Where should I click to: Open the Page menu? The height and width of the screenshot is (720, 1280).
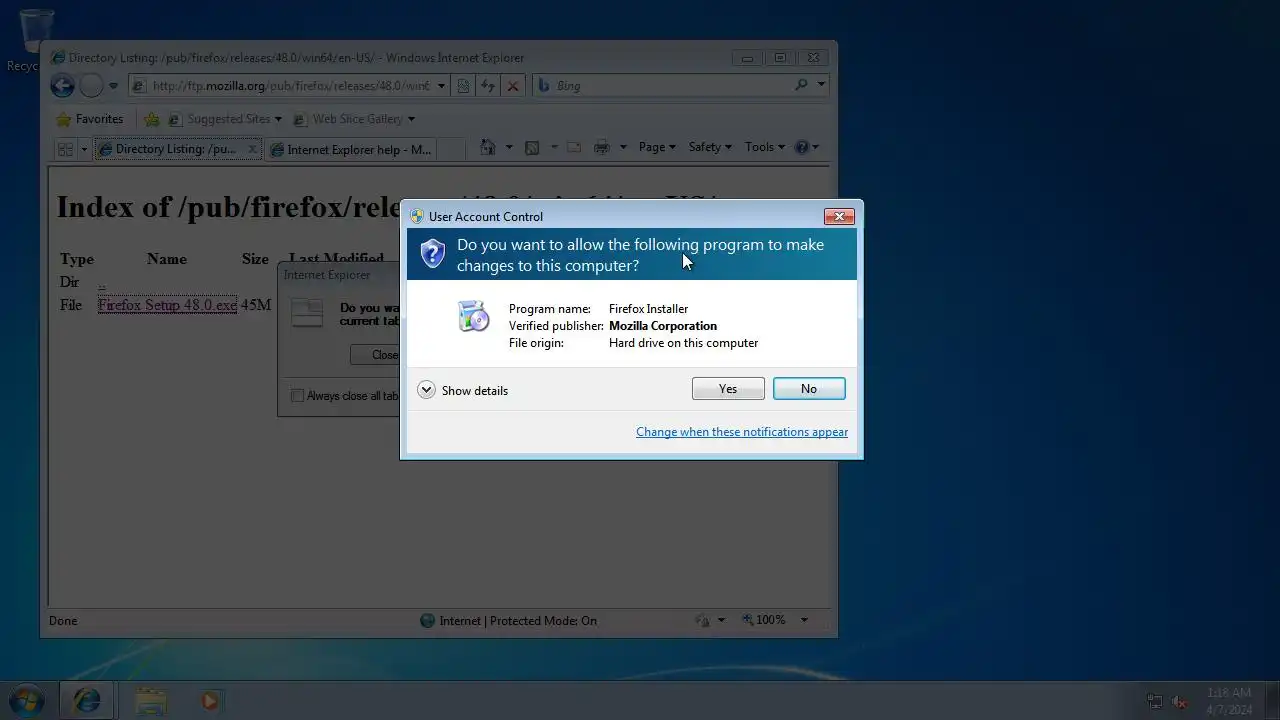tap(657, 147)
